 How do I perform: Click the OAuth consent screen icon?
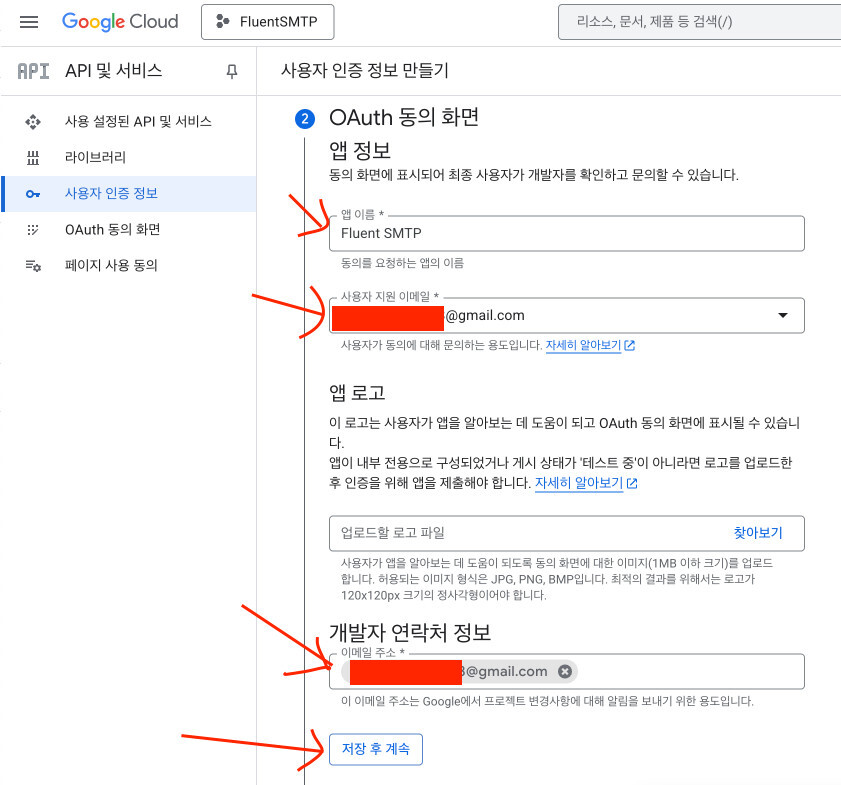click(x=33, y=230)
